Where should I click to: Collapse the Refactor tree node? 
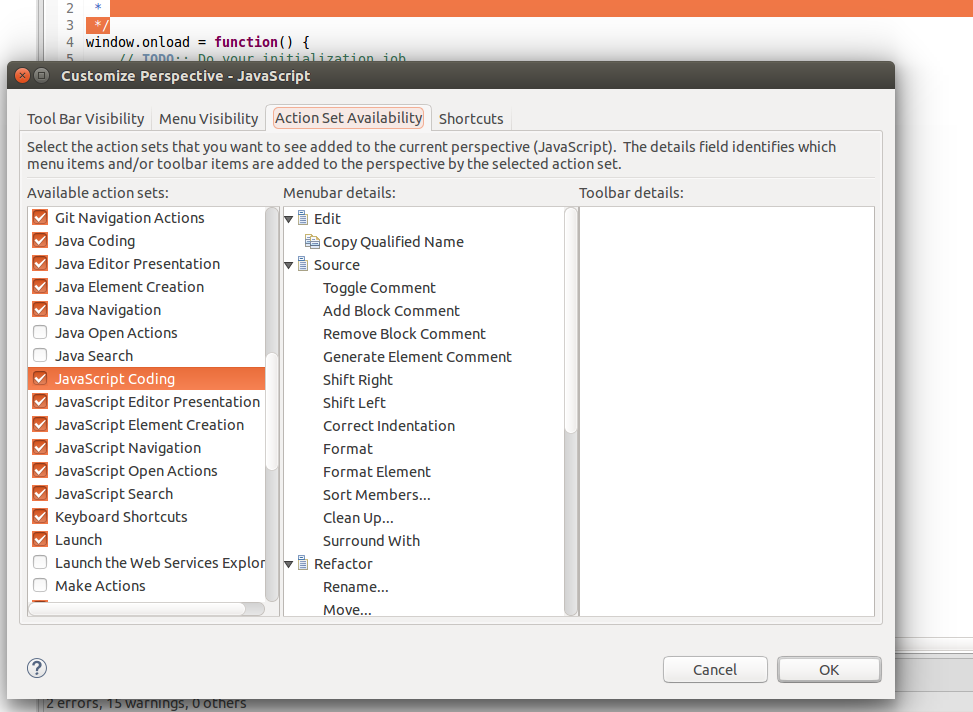[x=289, y=564]
